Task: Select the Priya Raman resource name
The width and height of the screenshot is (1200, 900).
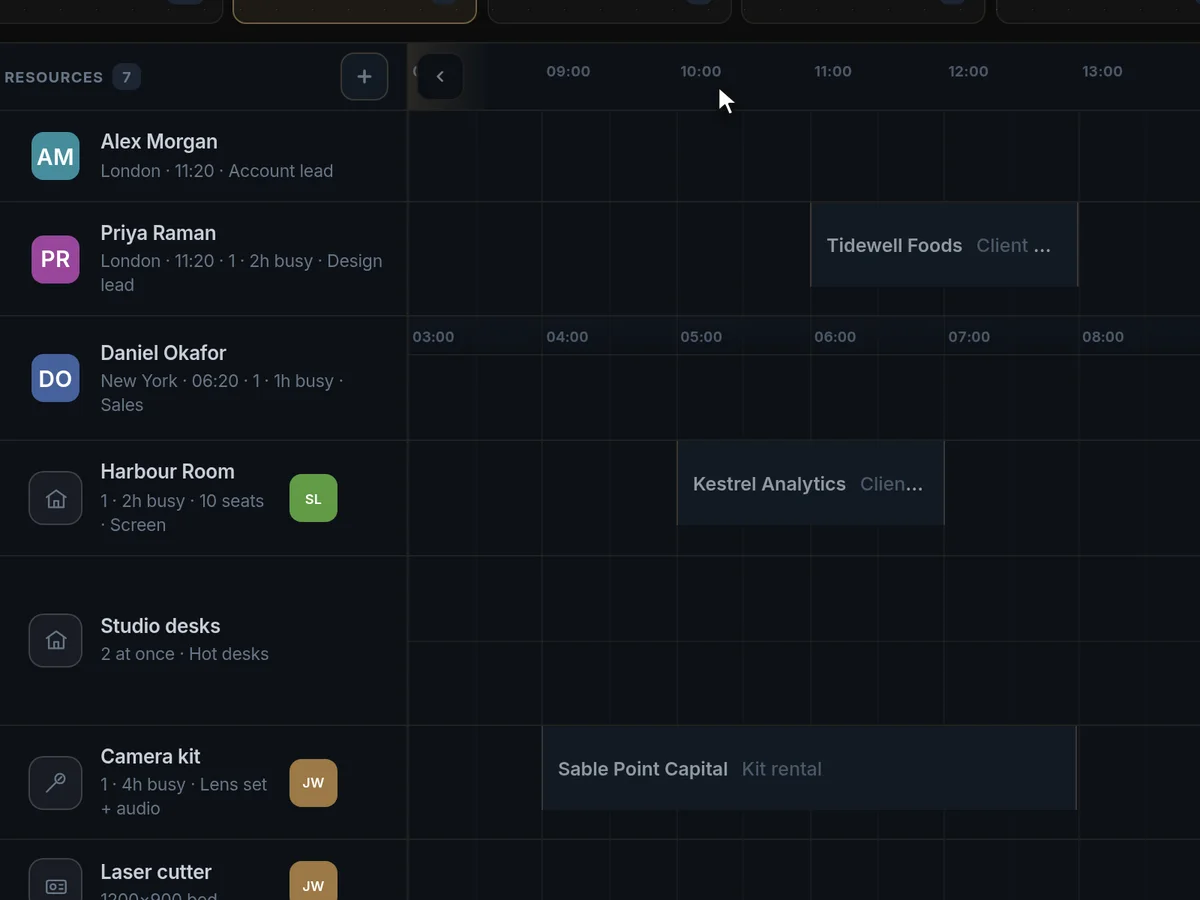Action: pos(158,233)
